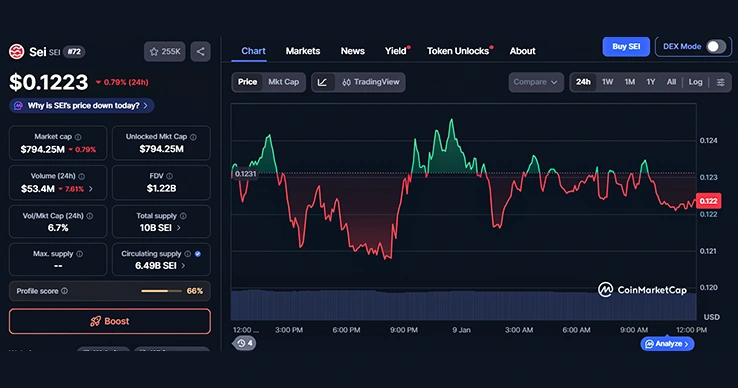Viewport: 738px width, 388px height.
Task: Expand Volume (24h) details chevron
Action: pyautogui.click(x=91, y=189)
